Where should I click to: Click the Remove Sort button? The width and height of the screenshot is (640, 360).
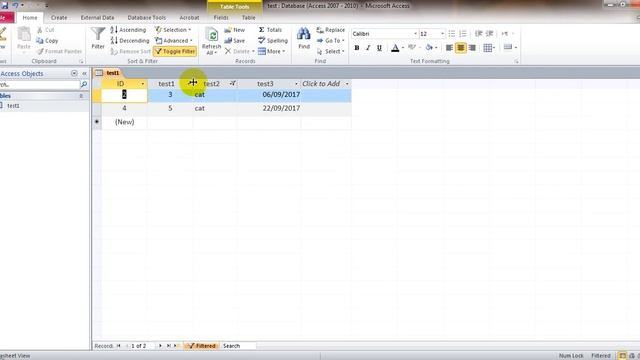click(131, 51)
